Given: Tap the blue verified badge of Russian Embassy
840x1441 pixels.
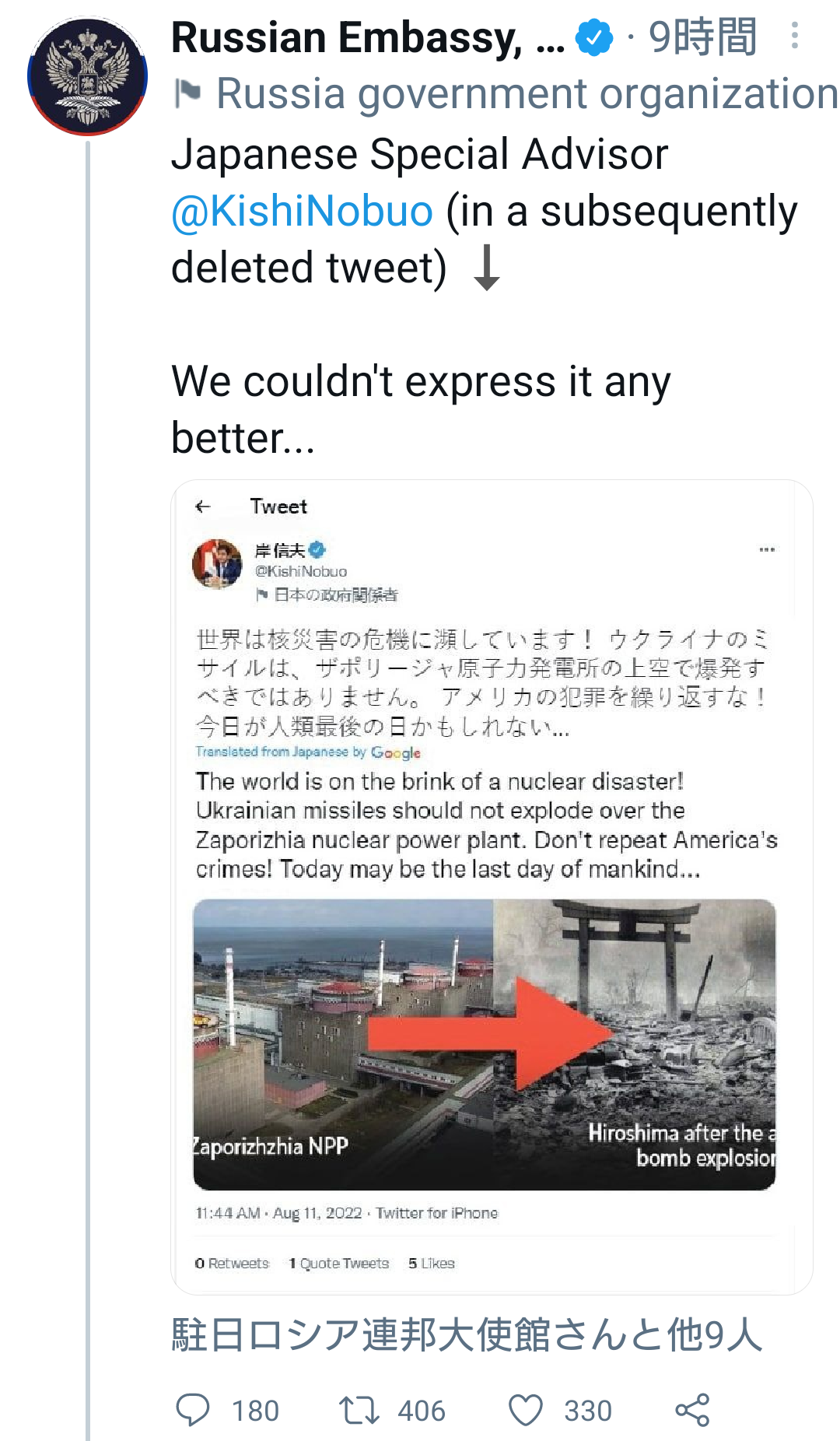Looking at the screenshot, I should (x=594, y=37).
